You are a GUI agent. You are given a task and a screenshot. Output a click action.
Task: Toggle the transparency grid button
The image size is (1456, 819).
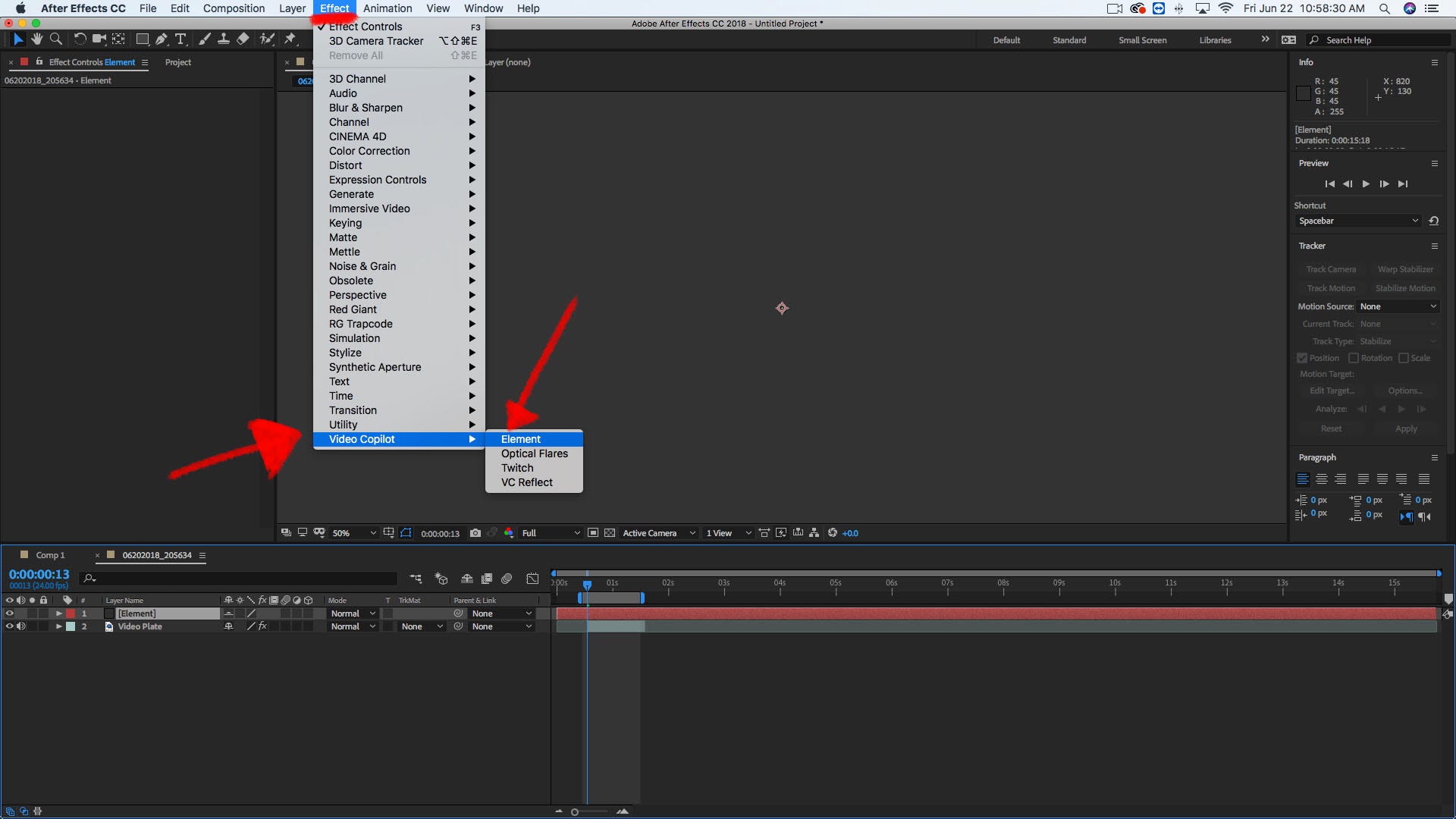point(610,533)
